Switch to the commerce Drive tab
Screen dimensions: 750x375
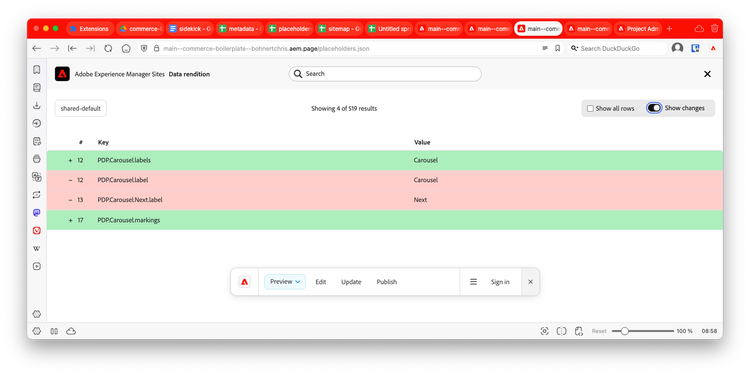tap(141, 29)
